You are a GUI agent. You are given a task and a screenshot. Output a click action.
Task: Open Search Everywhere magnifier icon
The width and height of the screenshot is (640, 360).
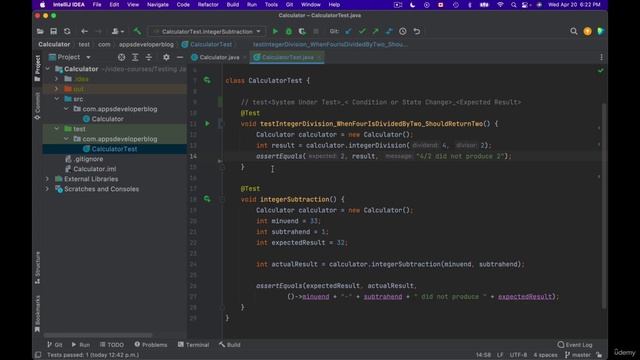[574, 31]
